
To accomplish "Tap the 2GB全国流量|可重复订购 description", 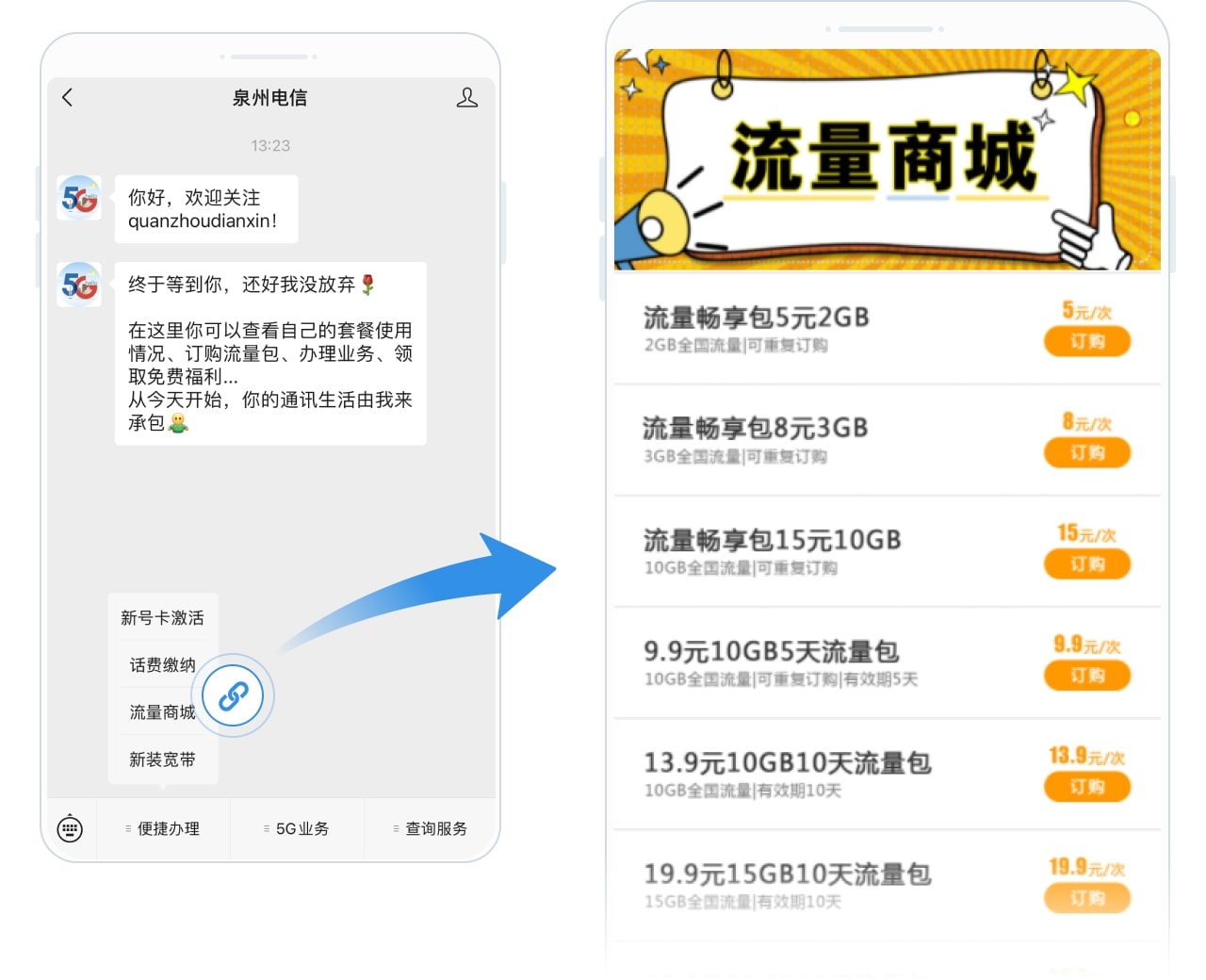I will tap(736, 345).
